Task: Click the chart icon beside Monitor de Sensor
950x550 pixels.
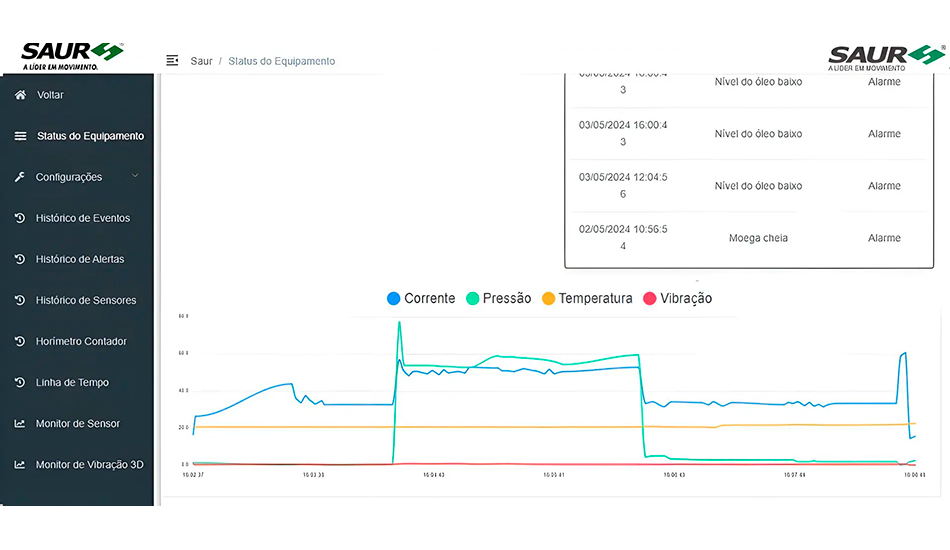Action: coord(20,424)
